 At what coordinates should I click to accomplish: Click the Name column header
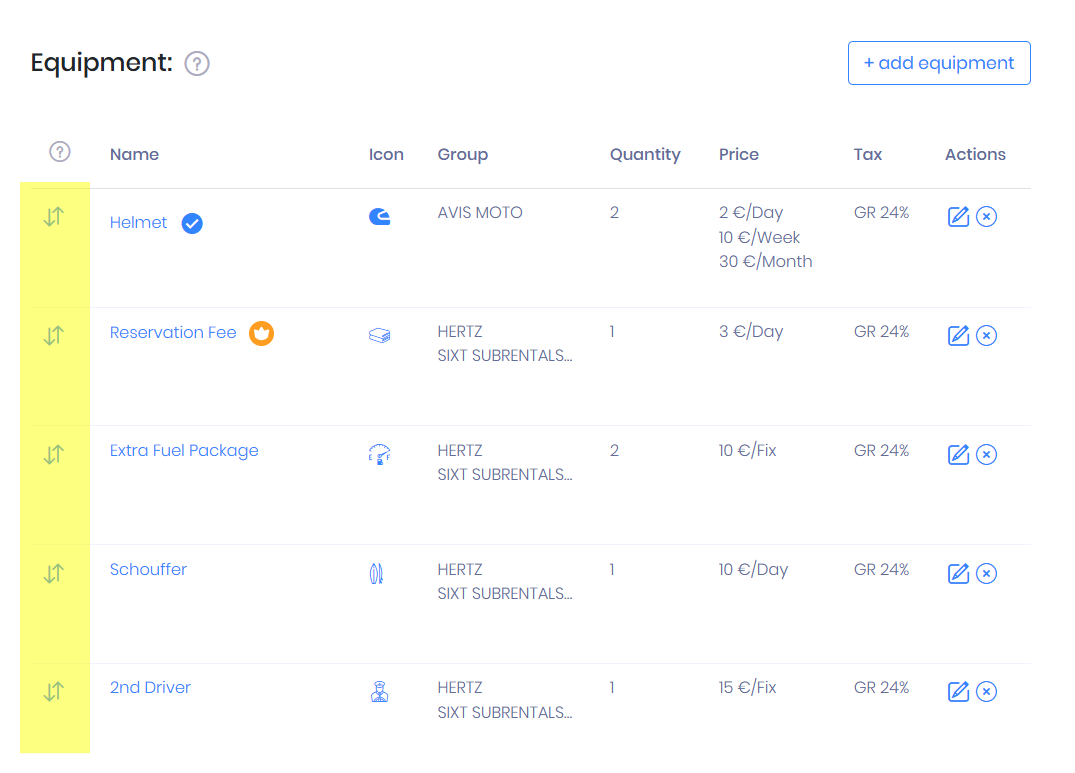tap(134, 154)
